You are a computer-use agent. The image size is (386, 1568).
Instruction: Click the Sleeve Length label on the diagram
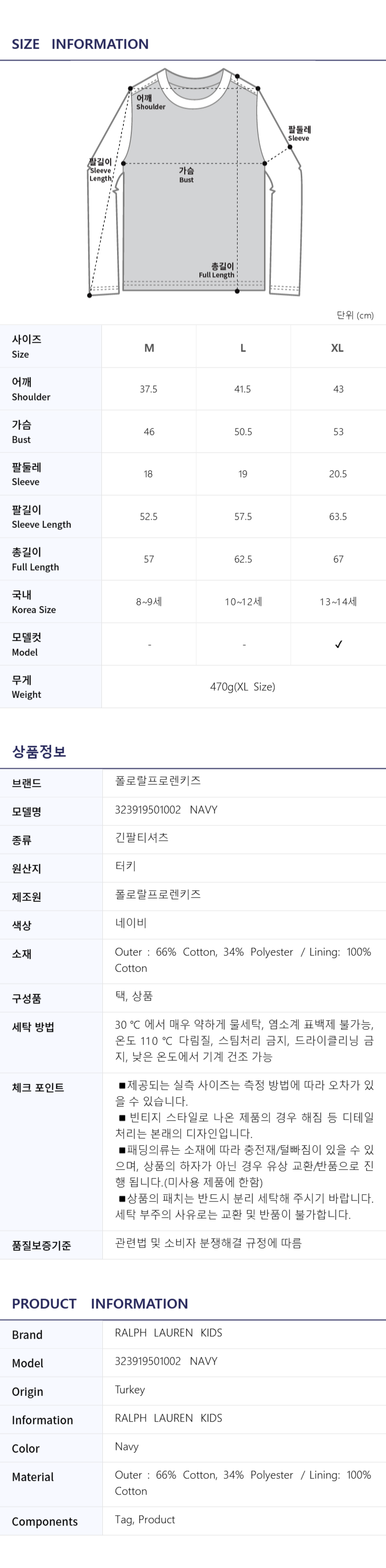tap(101, 170)
